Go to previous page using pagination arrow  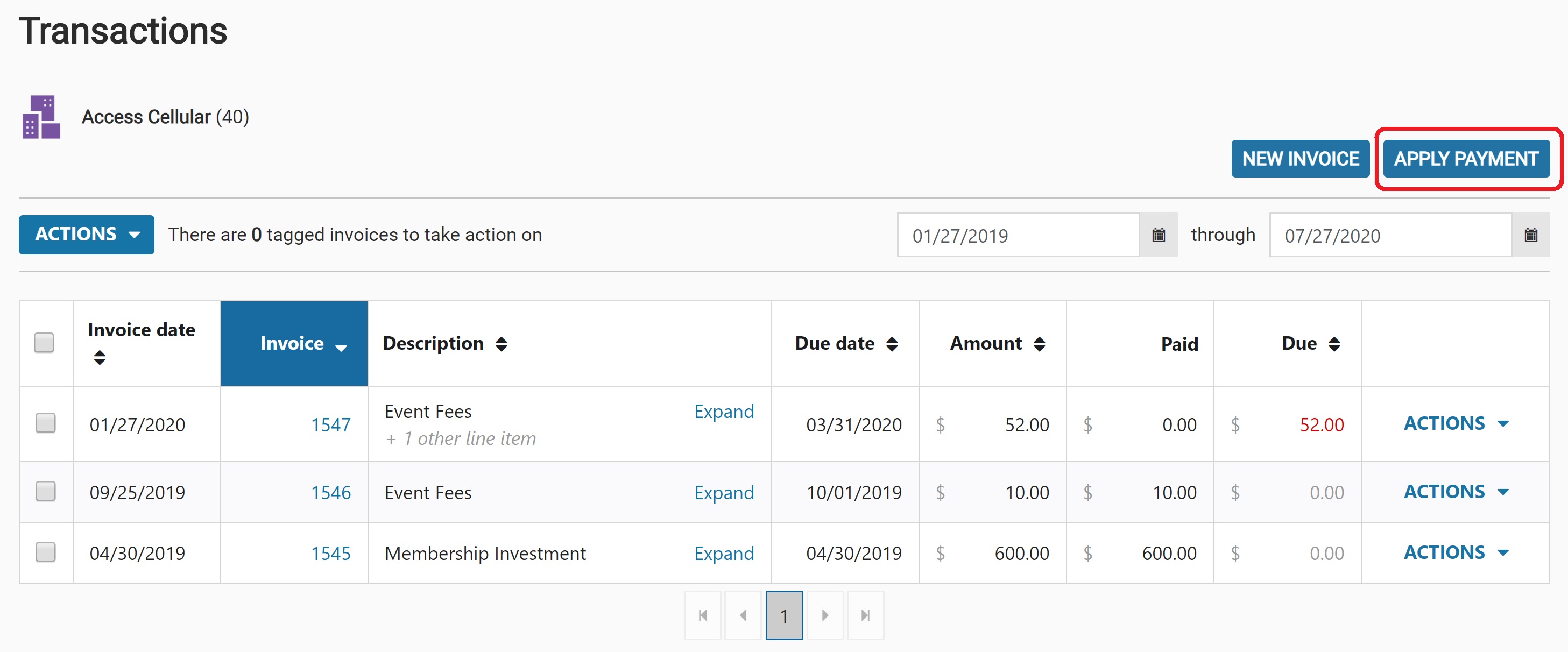(x=743, y=615)
